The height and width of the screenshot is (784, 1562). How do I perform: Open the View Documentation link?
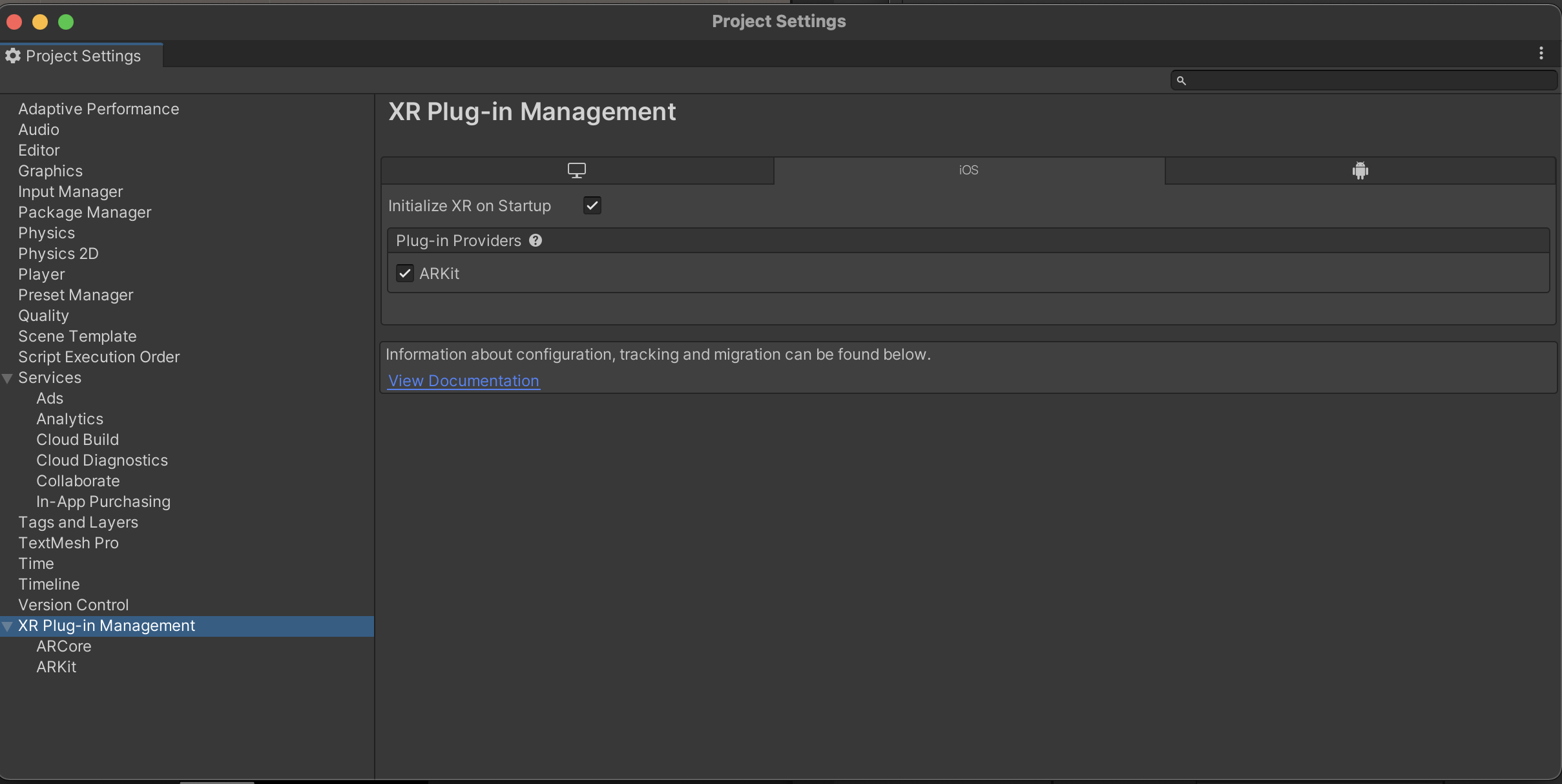coord(464,381)
